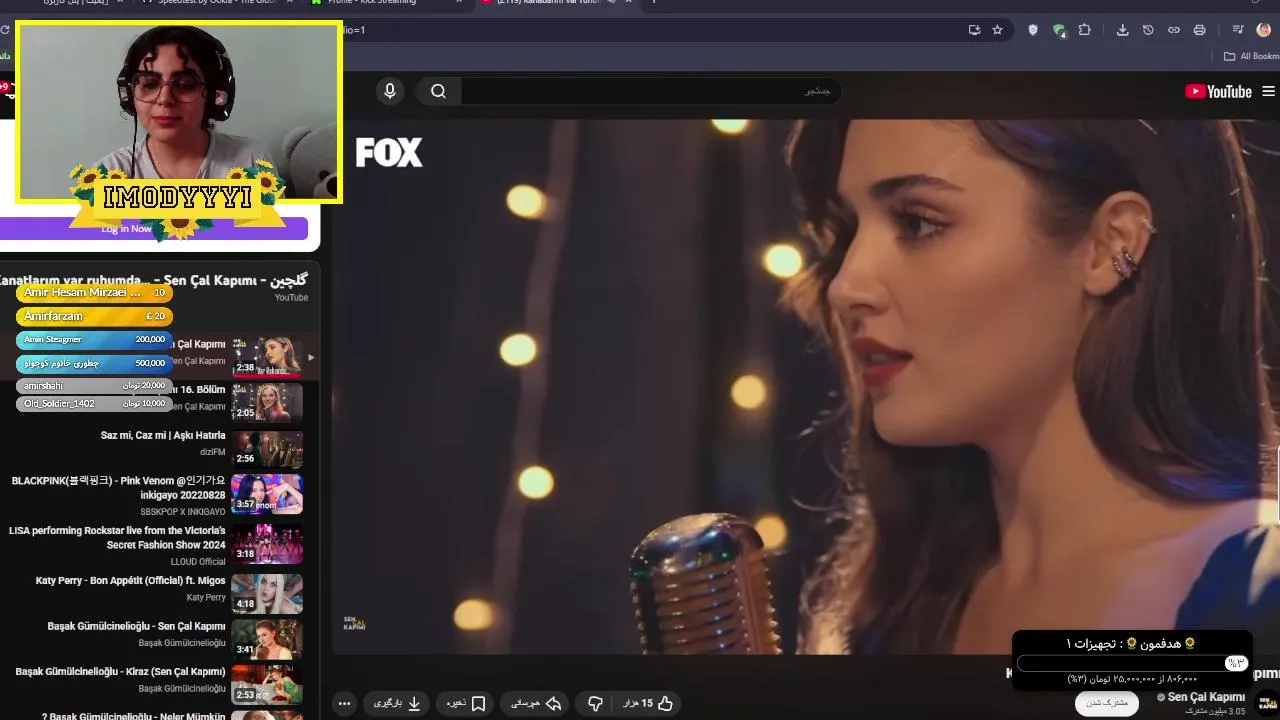
Task: Open the YouTube hamburger guide menu
Action: point(1268,91)
